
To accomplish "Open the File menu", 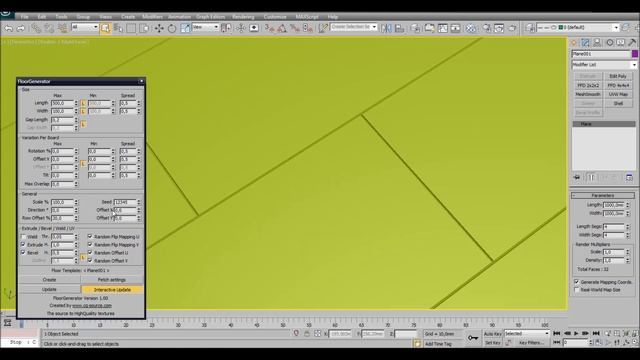I will click(24, 17).
